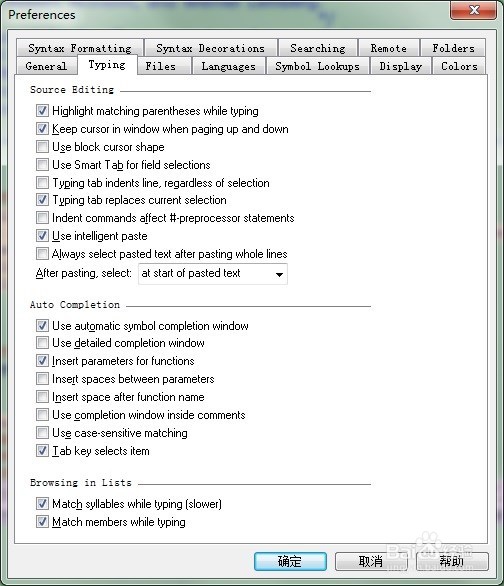This screenshot has width=504, height=586.
Task: Open help via the 帮助 button
Action: pos(452,561)
